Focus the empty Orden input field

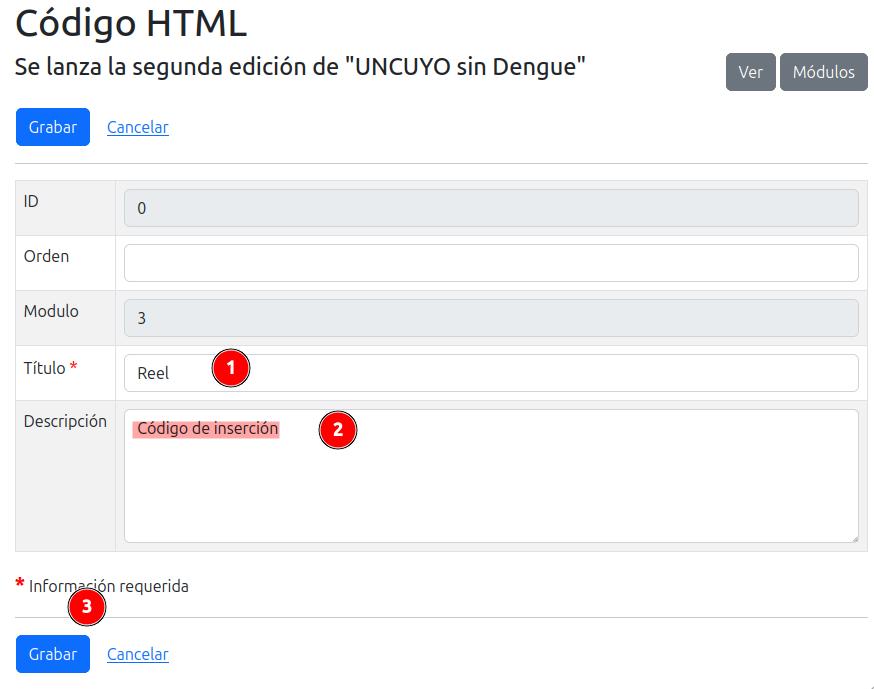tap(490, 263)
